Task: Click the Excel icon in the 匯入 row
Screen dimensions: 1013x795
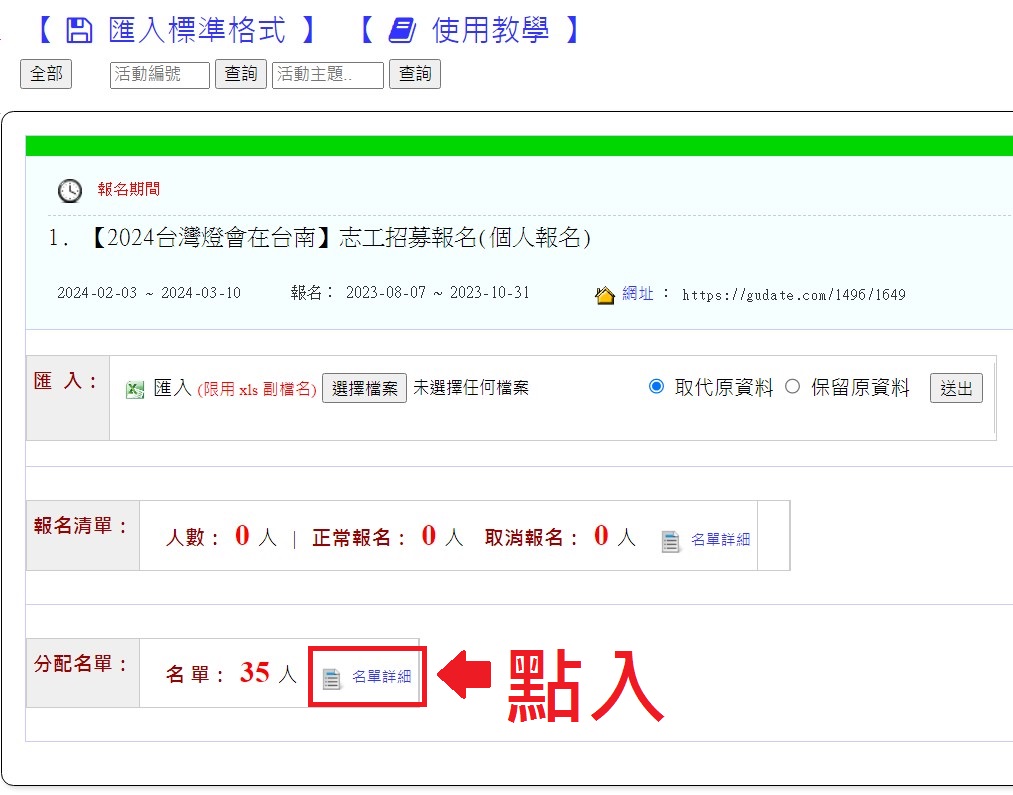Action: tap(135, 389)
